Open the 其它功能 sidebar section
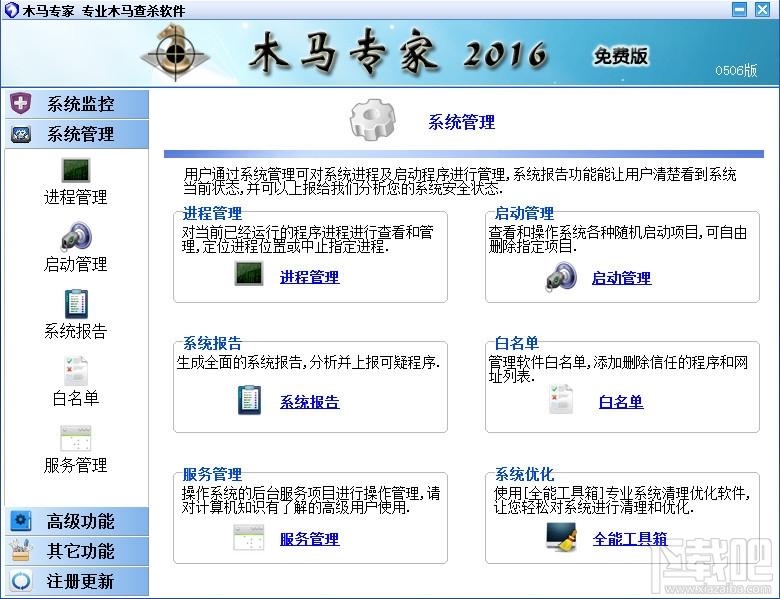Image resolution: width=780 pixels, height=599 pixels. (x=77, y=551)
